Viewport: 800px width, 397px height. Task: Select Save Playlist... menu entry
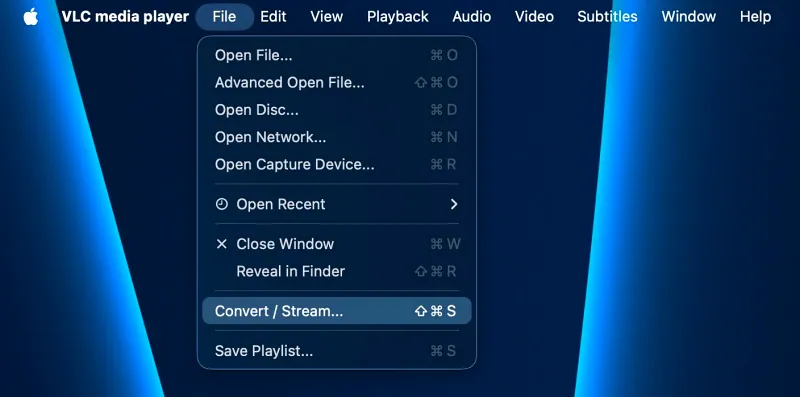pos(337,351)
